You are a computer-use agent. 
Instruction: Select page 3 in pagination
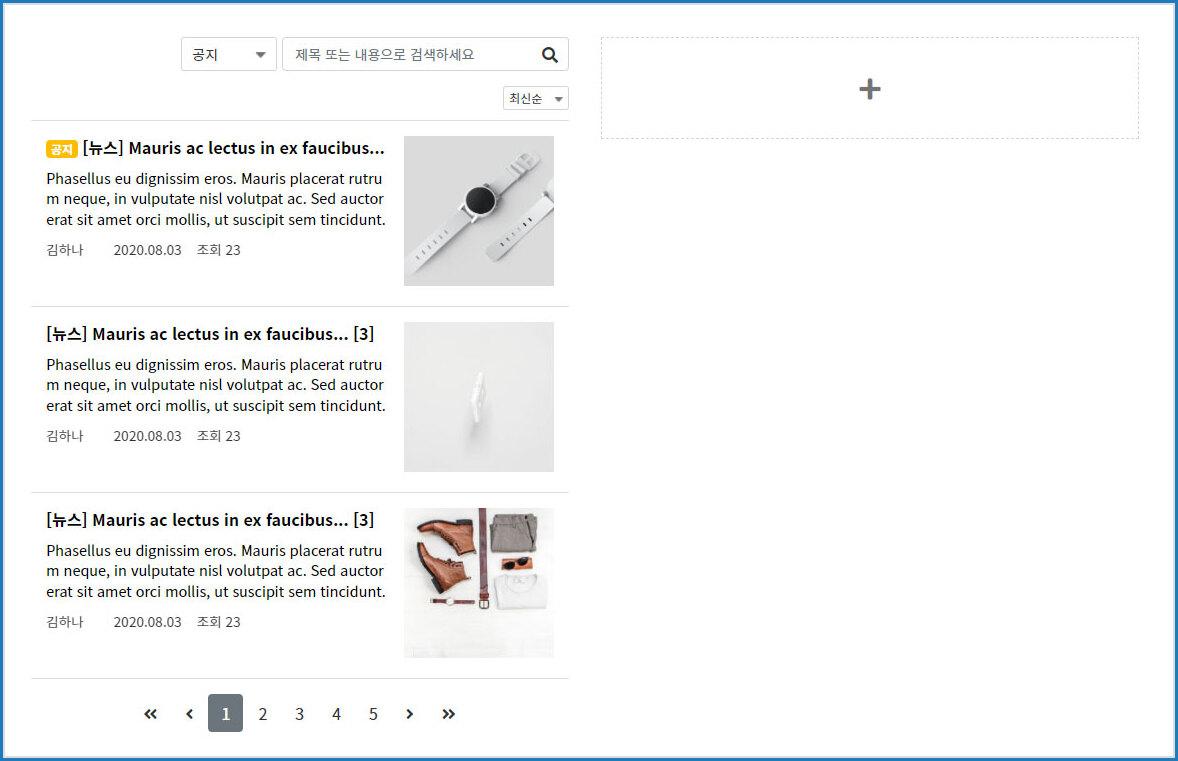click(299, 714)
